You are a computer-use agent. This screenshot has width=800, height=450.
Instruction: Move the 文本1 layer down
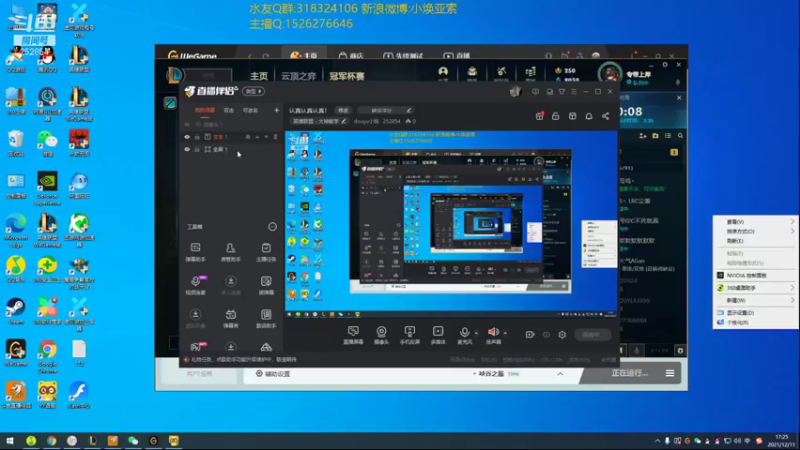pos(266,137)
